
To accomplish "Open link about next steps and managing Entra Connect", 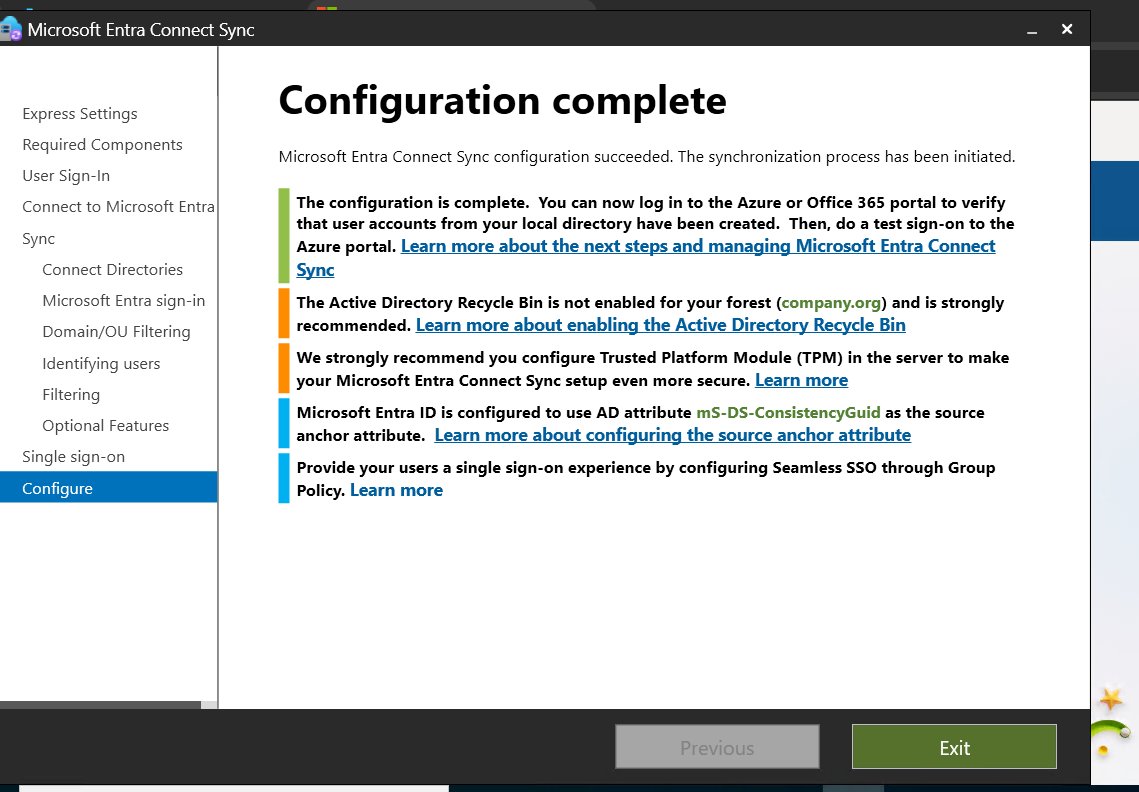I will (x=698, y=246).
